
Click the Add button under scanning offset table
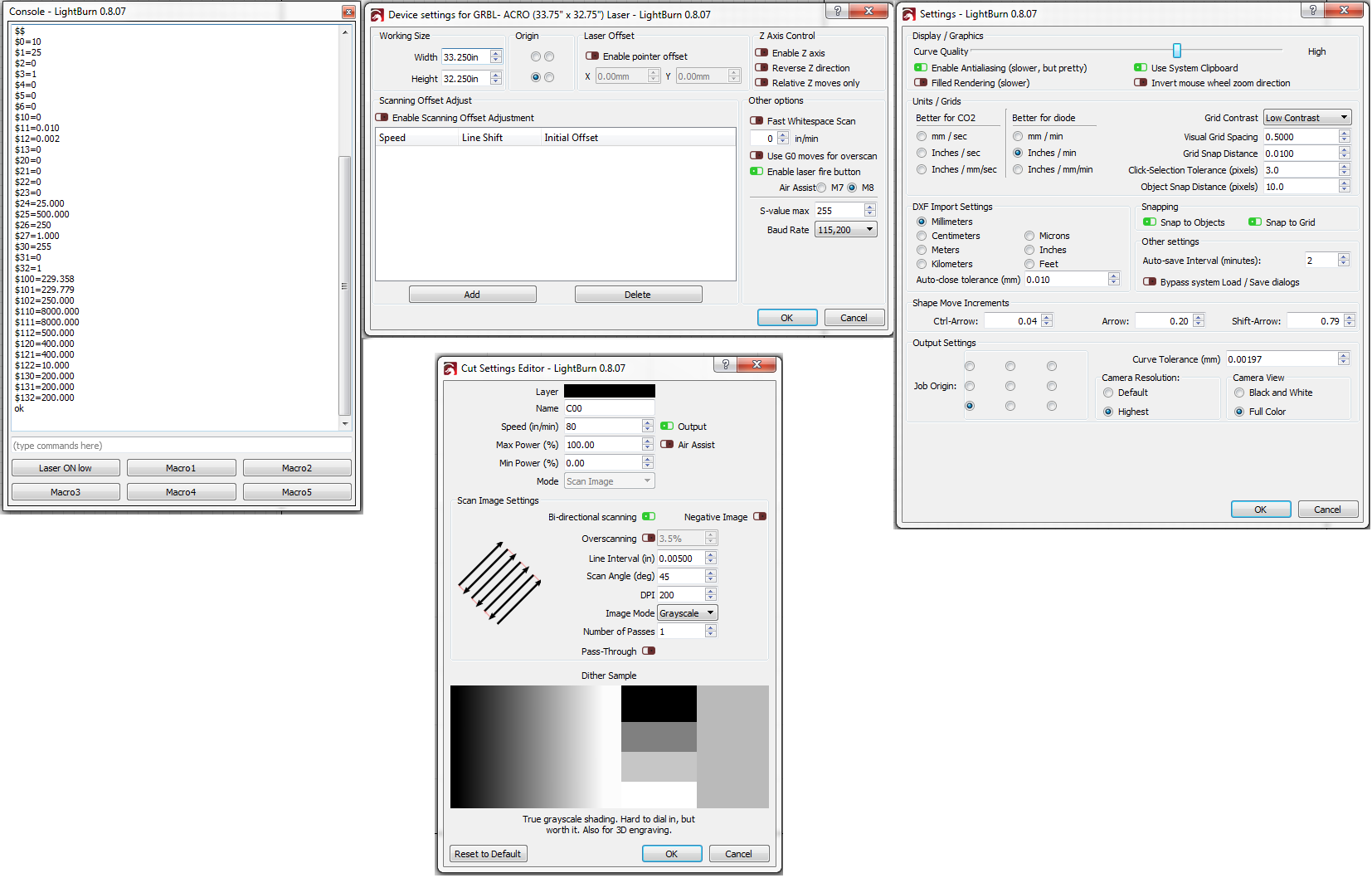click(x=472, y=295)
